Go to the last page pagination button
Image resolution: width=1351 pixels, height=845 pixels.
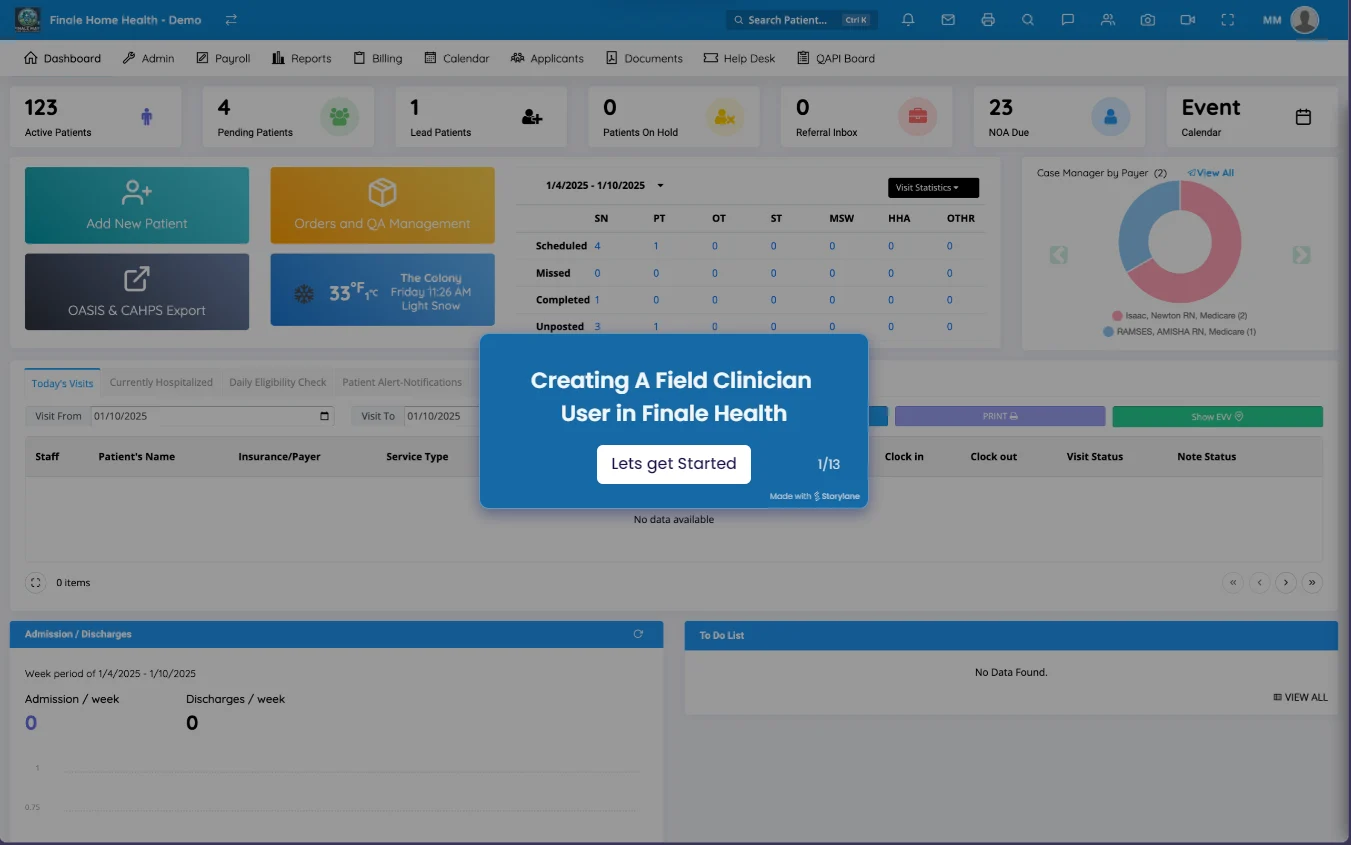[x=1312, y=582]
